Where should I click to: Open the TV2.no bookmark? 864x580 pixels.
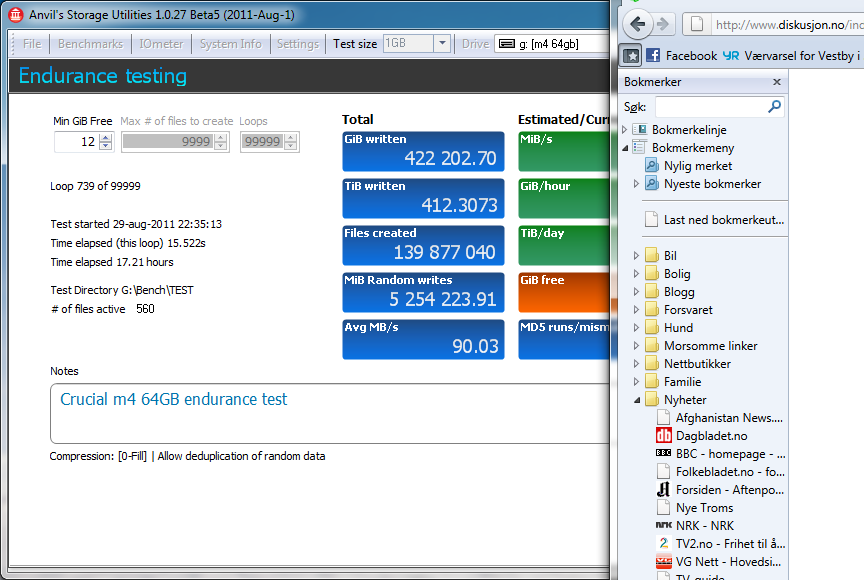coord(721,544)
